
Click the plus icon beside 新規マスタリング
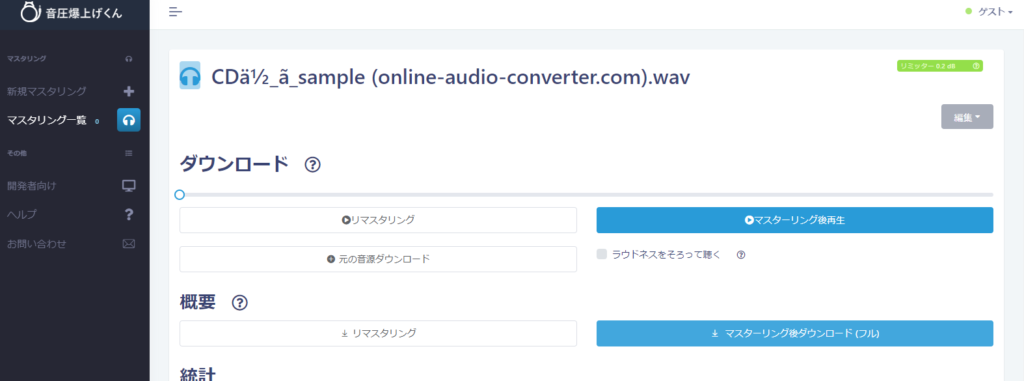coord(129,91)
